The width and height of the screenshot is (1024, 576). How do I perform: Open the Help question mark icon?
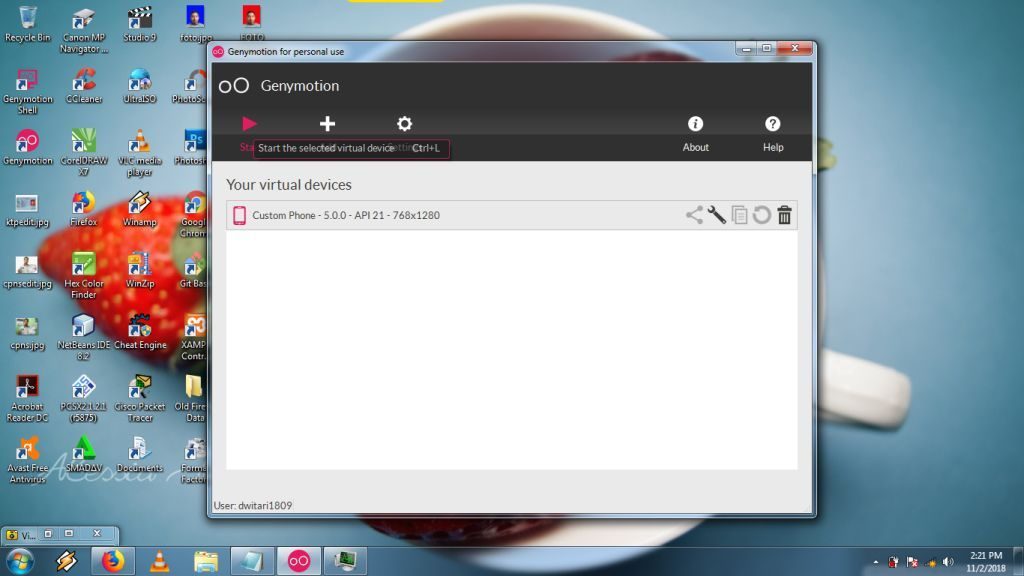773,123
